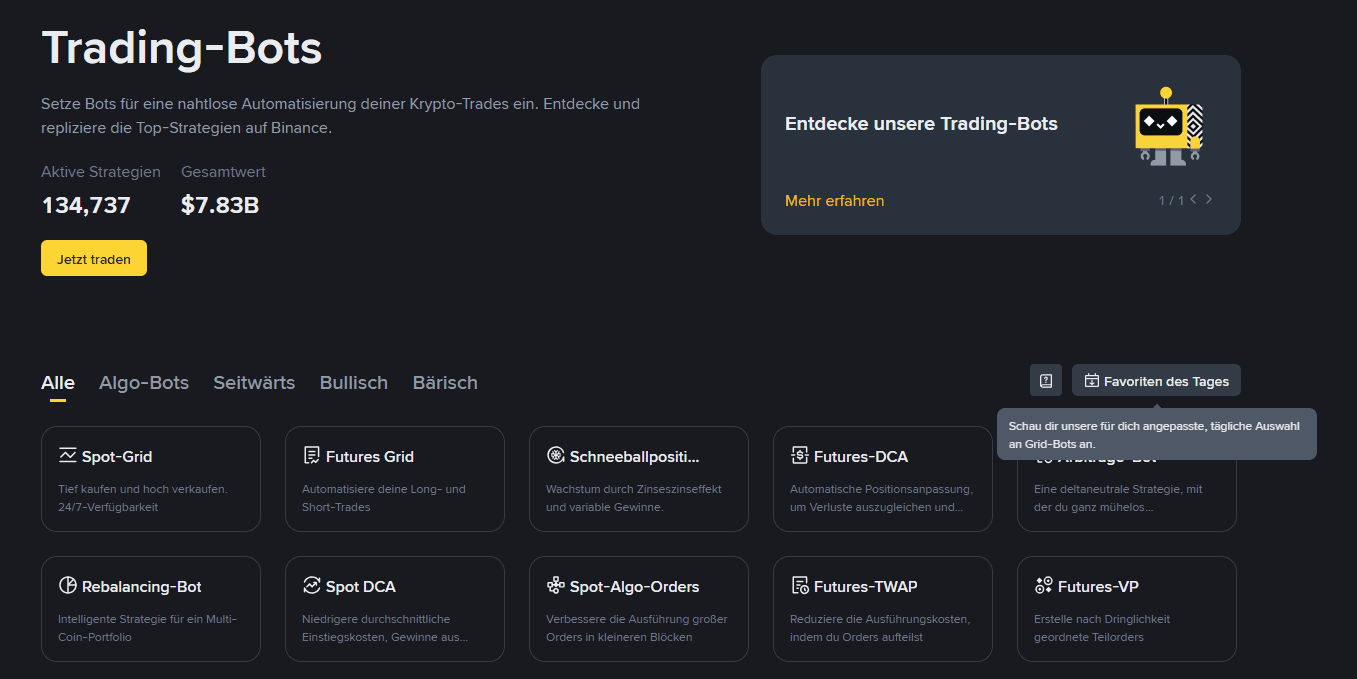Click the intro paragraph 'Setze Bots für eine nahtlose'
Viewport: 1357px width, 679px height.
[340, 116]
